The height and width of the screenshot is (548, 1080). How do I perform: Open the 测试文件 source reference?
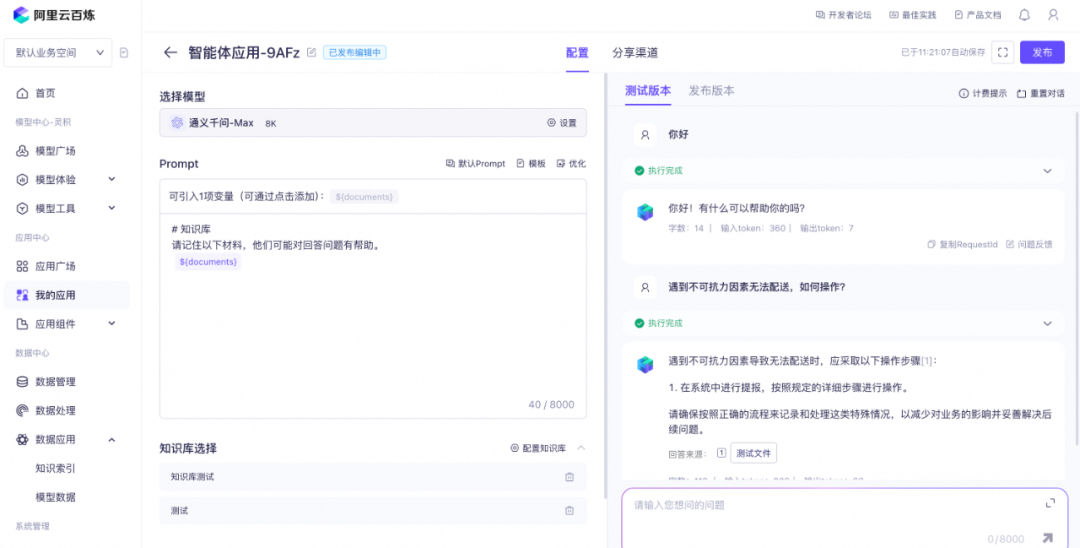tap(754, 454)
